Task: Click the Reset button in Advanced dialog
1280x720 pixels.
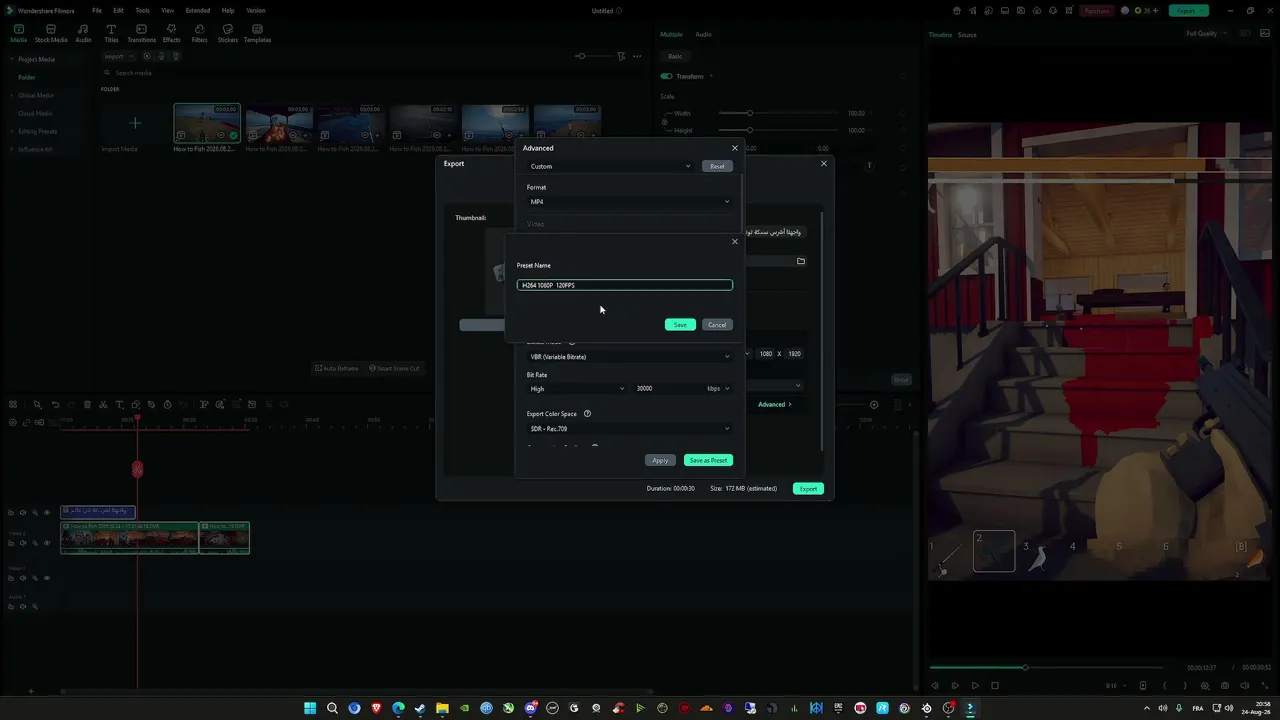Action: [x=717, y=166]
